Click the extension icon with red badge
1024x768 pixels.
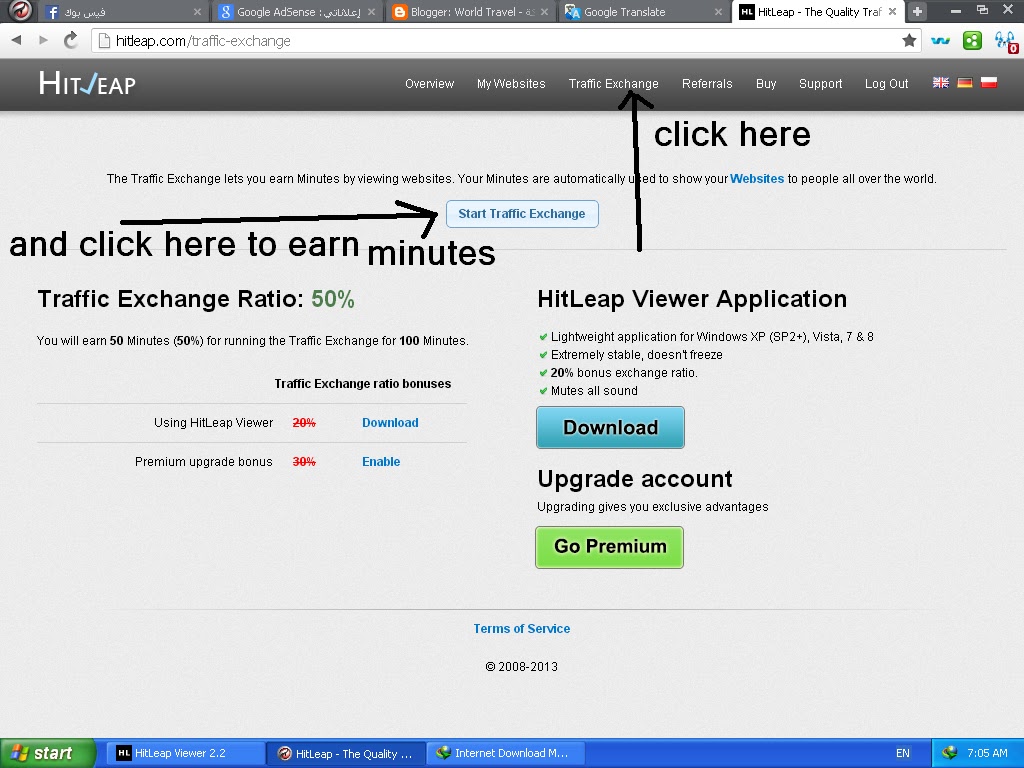pos(1006,42)
